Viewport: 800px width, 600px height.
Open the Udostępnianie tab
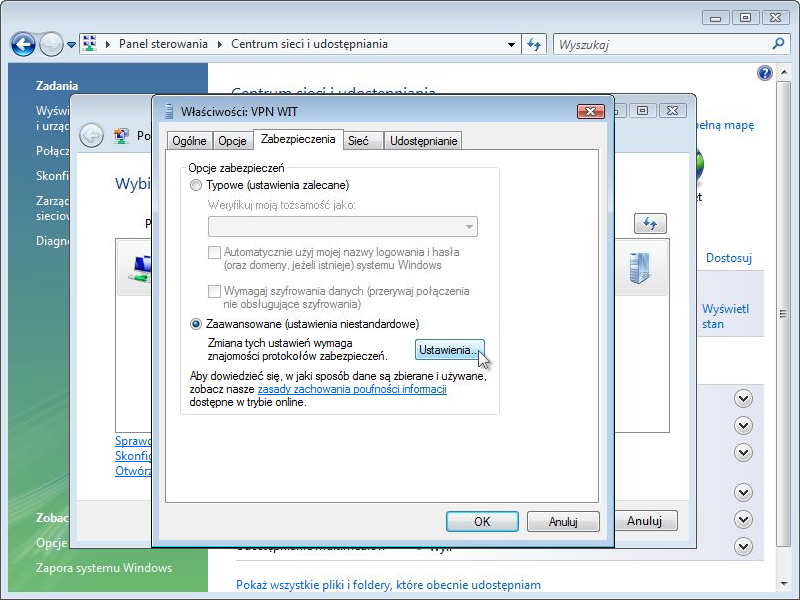pos(424,141)
